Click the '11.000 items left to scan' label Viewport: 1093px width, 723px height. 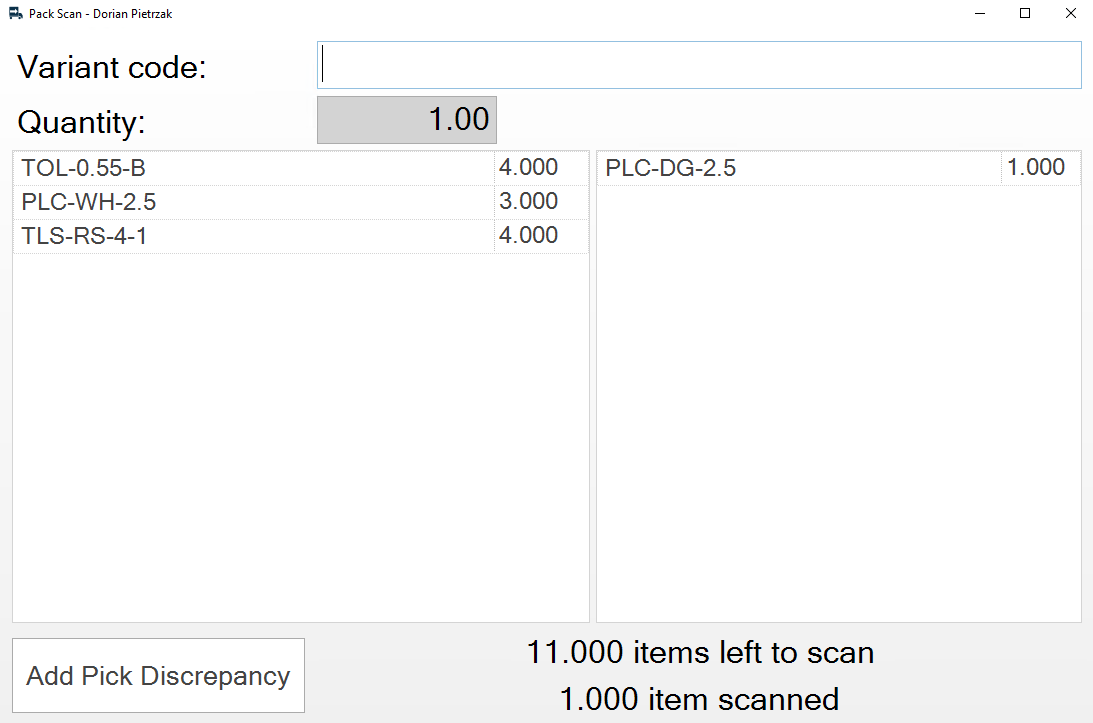tap(700, 653)
